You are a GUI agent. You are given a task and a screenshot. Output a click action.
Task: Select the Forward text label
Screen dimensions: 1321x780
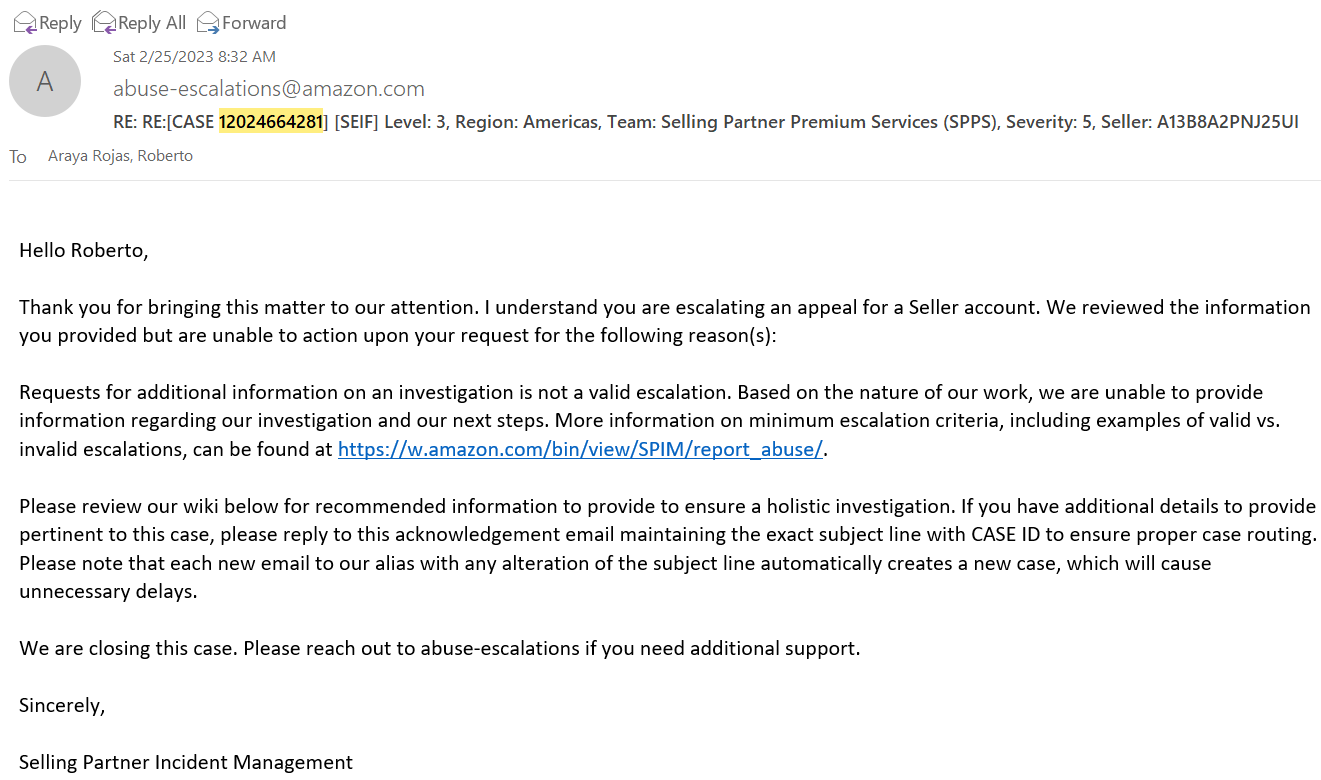point(254,23)
